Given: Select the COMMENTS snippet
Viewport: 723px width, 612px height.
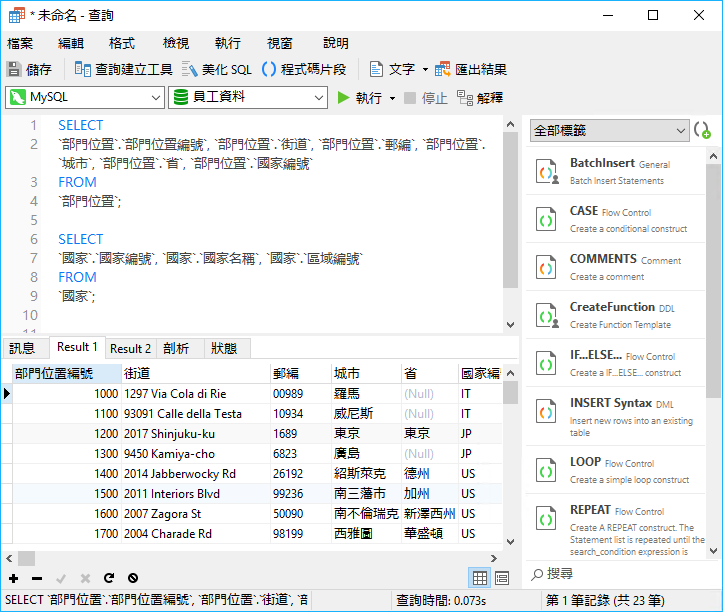Looking at the screenshot, I should point(616,267).
